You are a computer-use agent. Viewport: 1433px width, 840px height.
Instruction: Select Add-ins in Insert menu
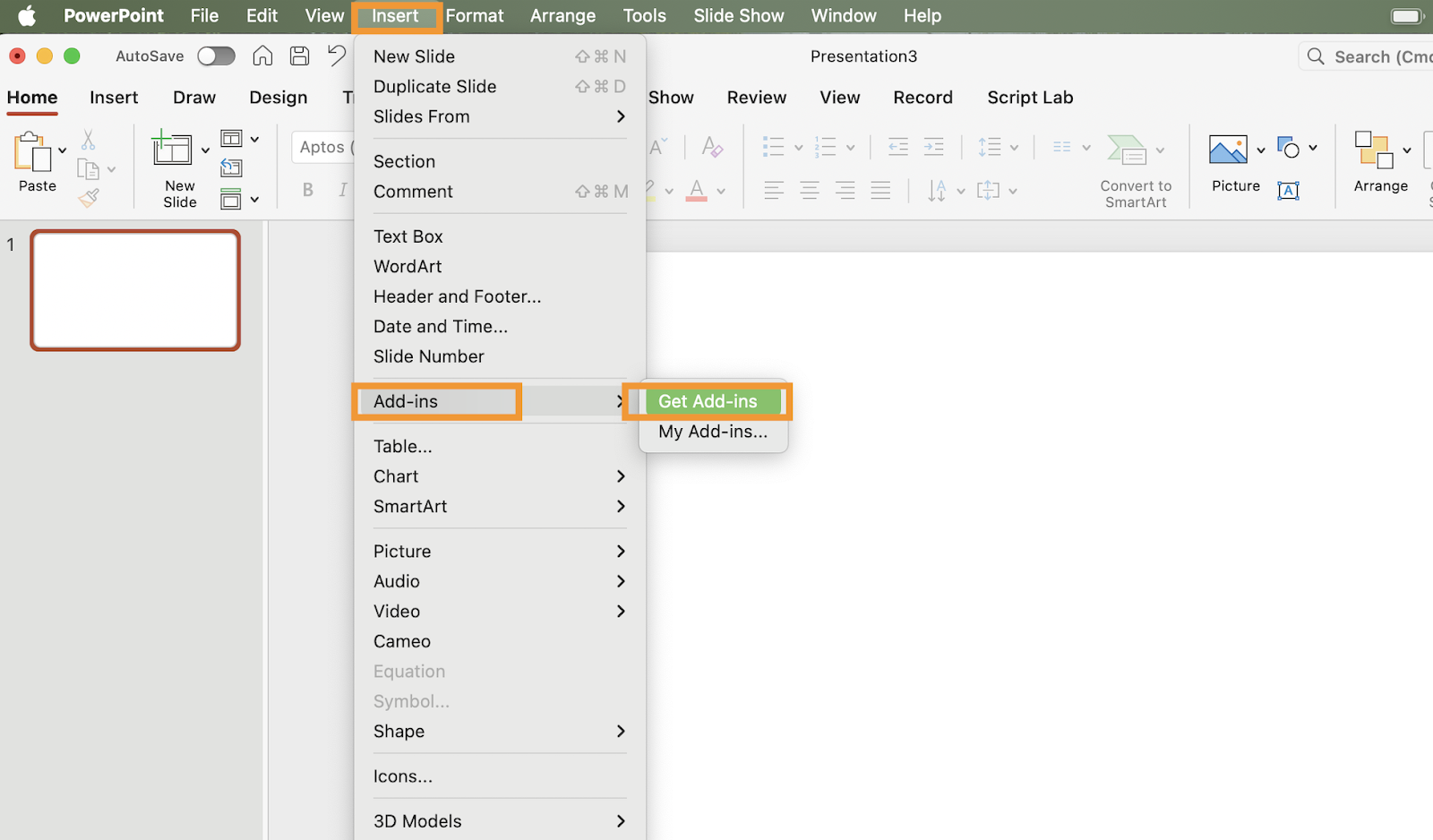(500, 401)
